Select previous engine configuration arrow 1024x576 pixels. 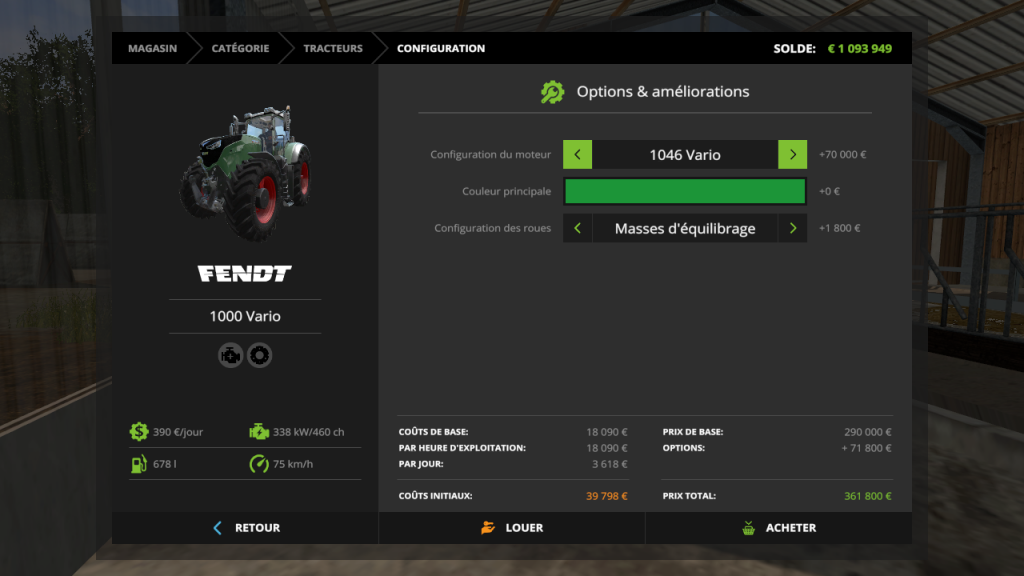point(577,155)
